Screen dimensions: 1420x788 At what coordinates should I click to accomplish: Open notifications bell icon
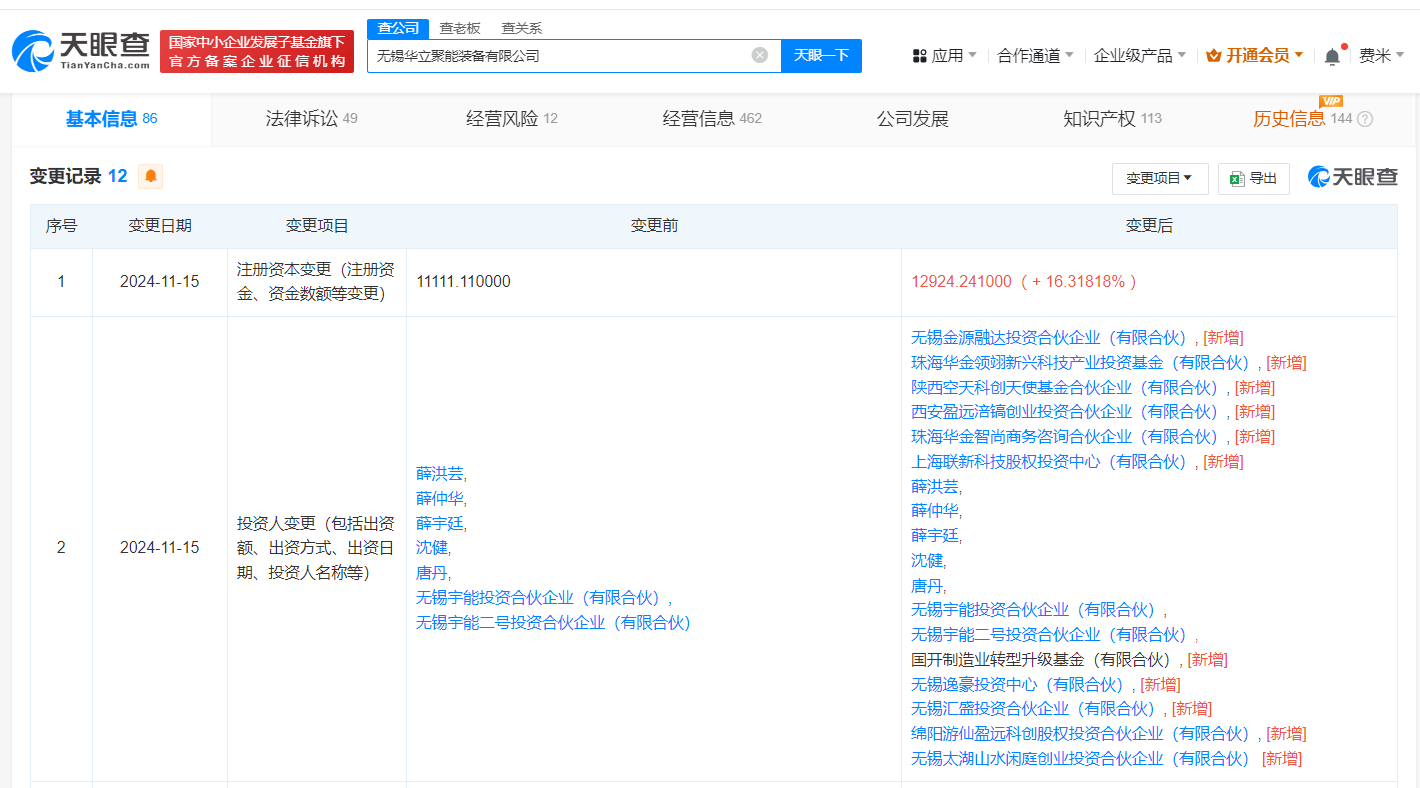coord(1332,57)
